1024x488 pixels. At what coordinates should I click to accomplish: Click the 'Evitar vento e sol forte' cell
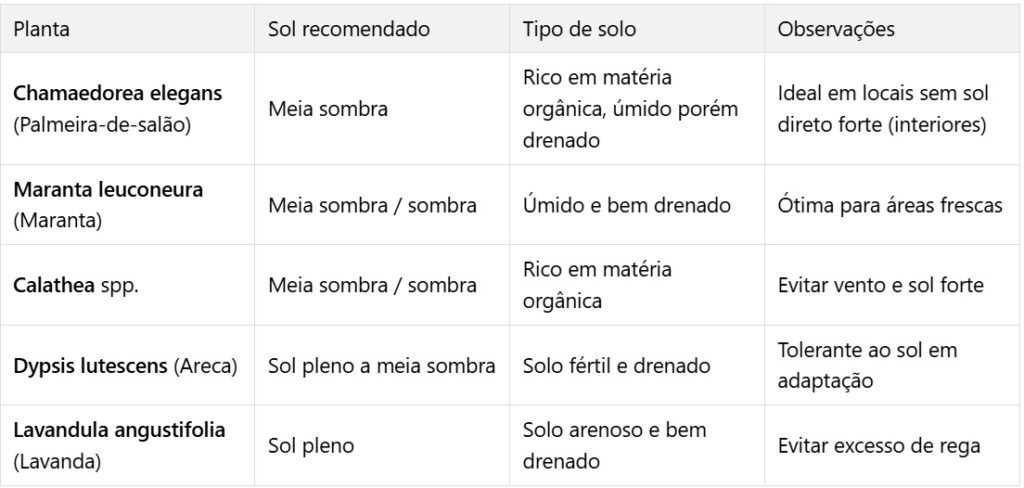pyautogui.click(x=880, y=285)
